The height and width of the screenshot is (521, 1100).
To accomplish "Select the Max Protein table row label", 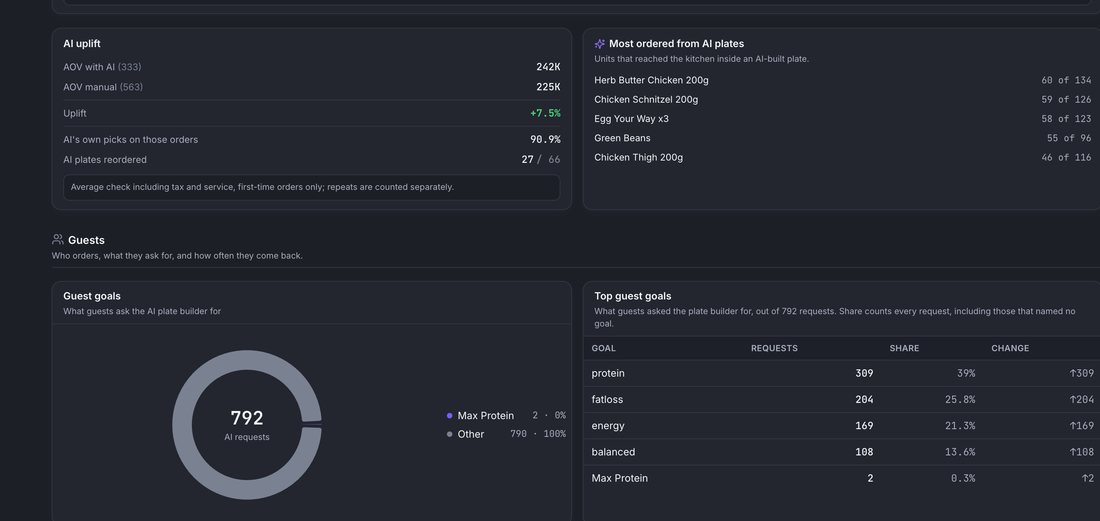I will 619,478.
